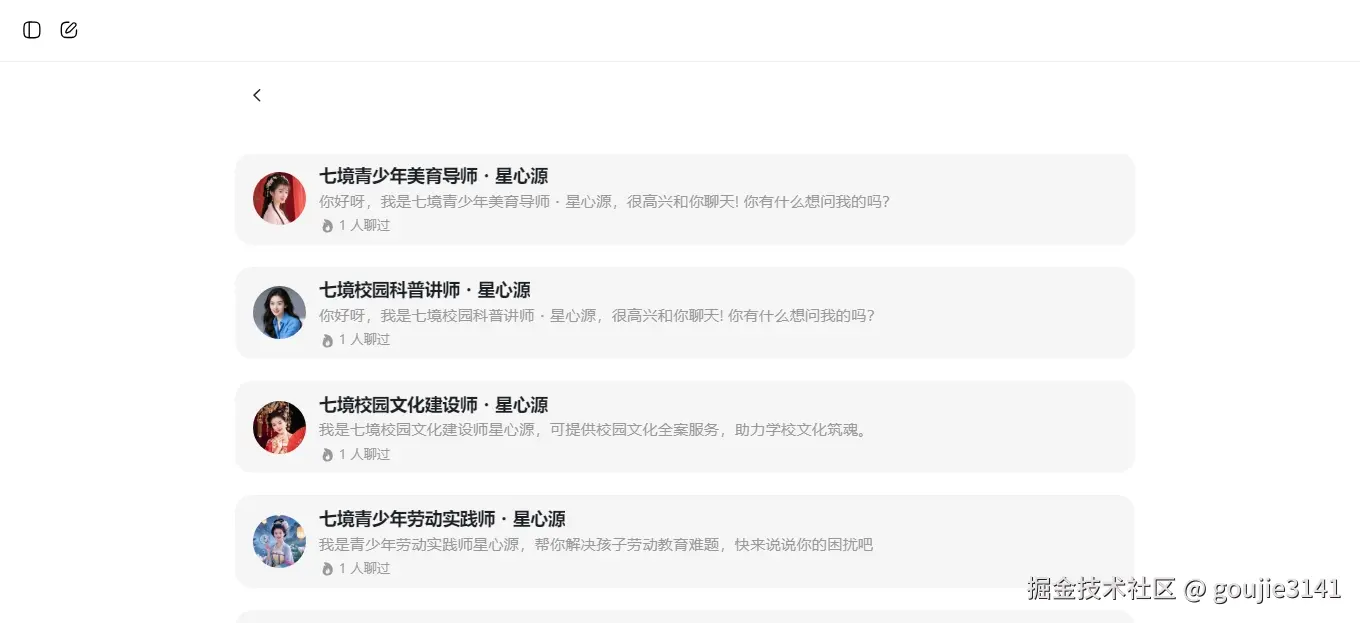Screen dimensions: 1360x623
Task: Click the flame icon on 七境校园文化建设师 card
Action: (327, 454)
